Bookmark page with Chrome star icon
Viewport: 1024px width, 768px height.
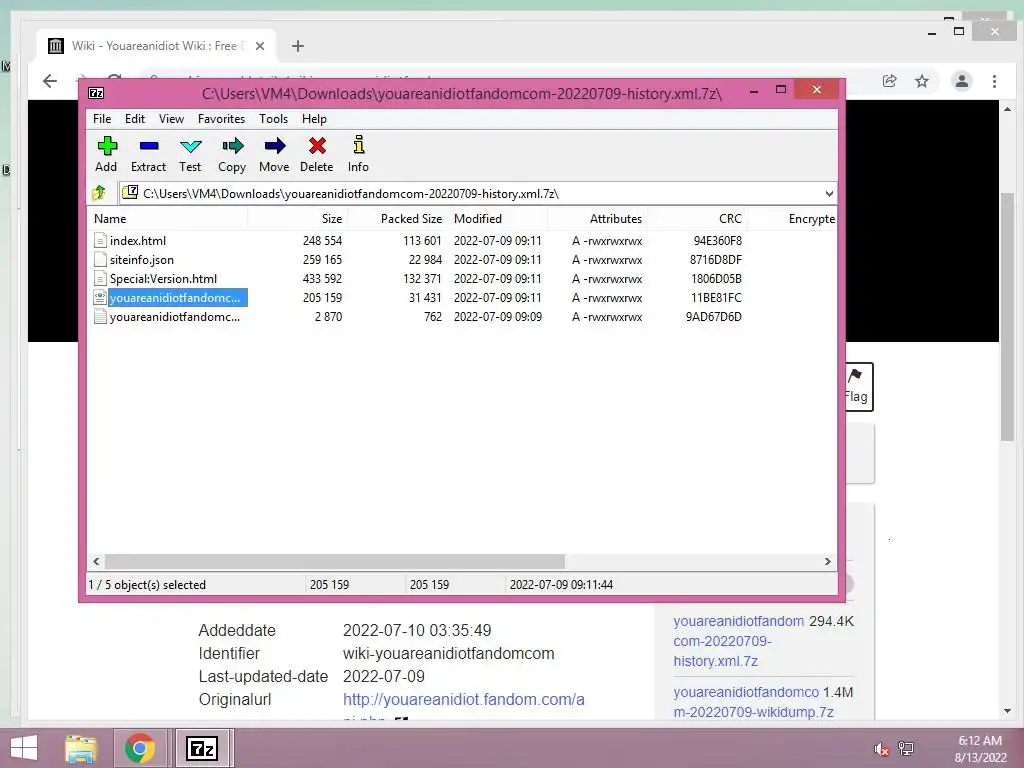pos(921,81)
